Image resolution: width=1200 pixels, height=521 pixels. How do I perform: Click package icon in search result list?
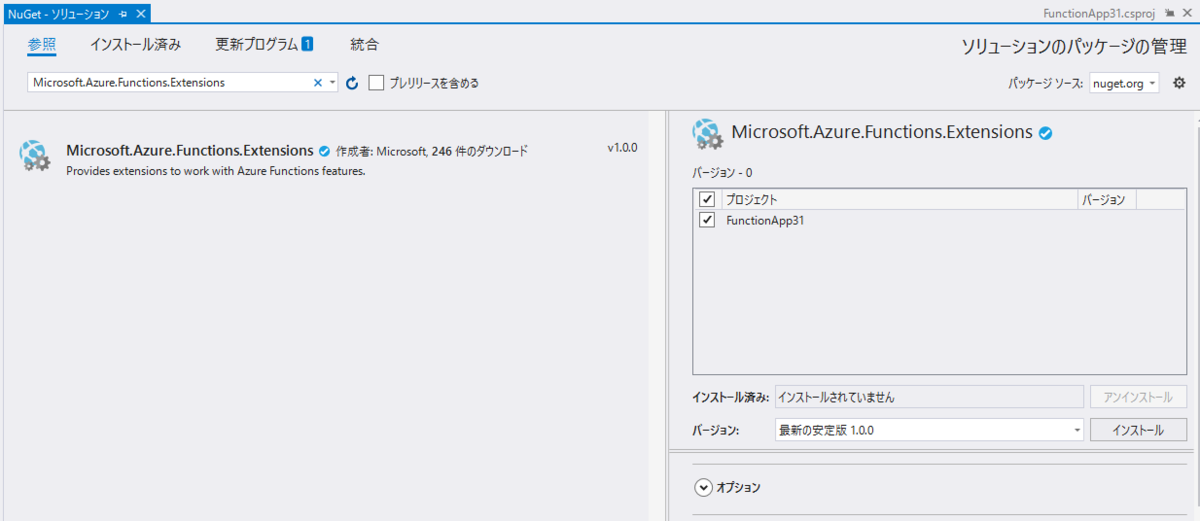(x=35, y=155)
